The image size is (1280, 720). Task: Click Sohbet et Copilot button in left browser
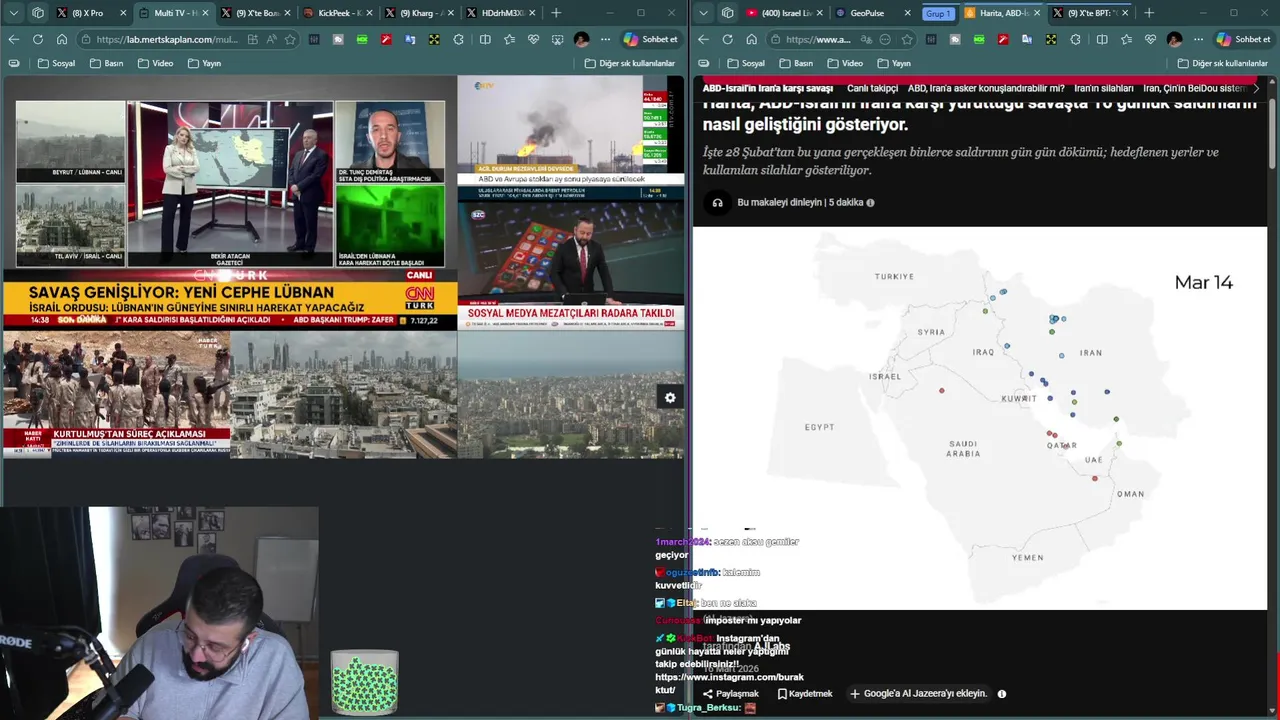coord(650,39)
